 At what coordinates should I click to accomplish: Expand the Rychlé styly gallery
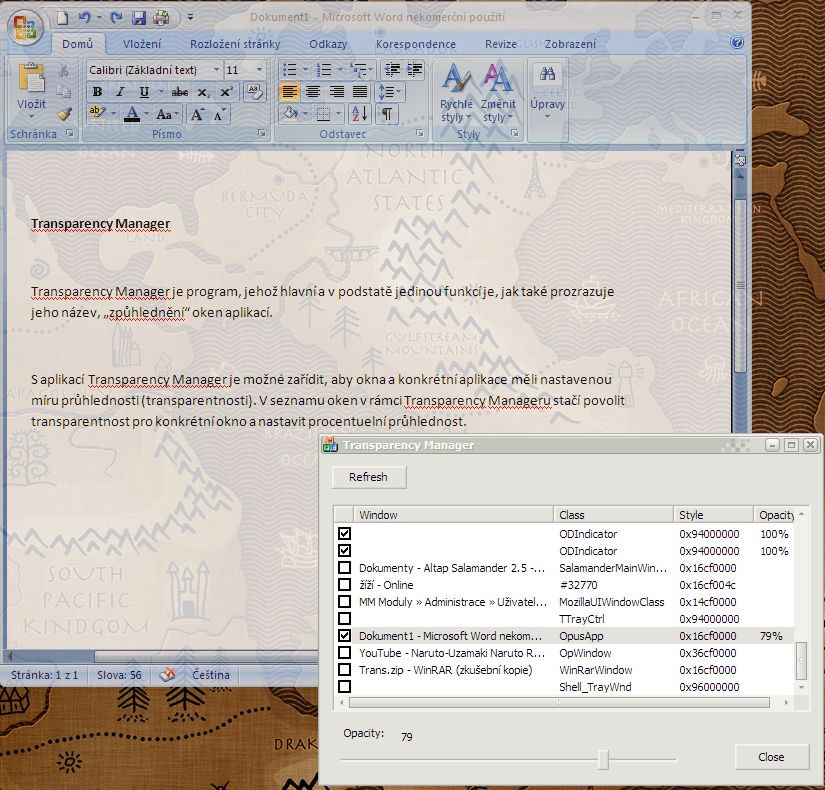(456, 94)
